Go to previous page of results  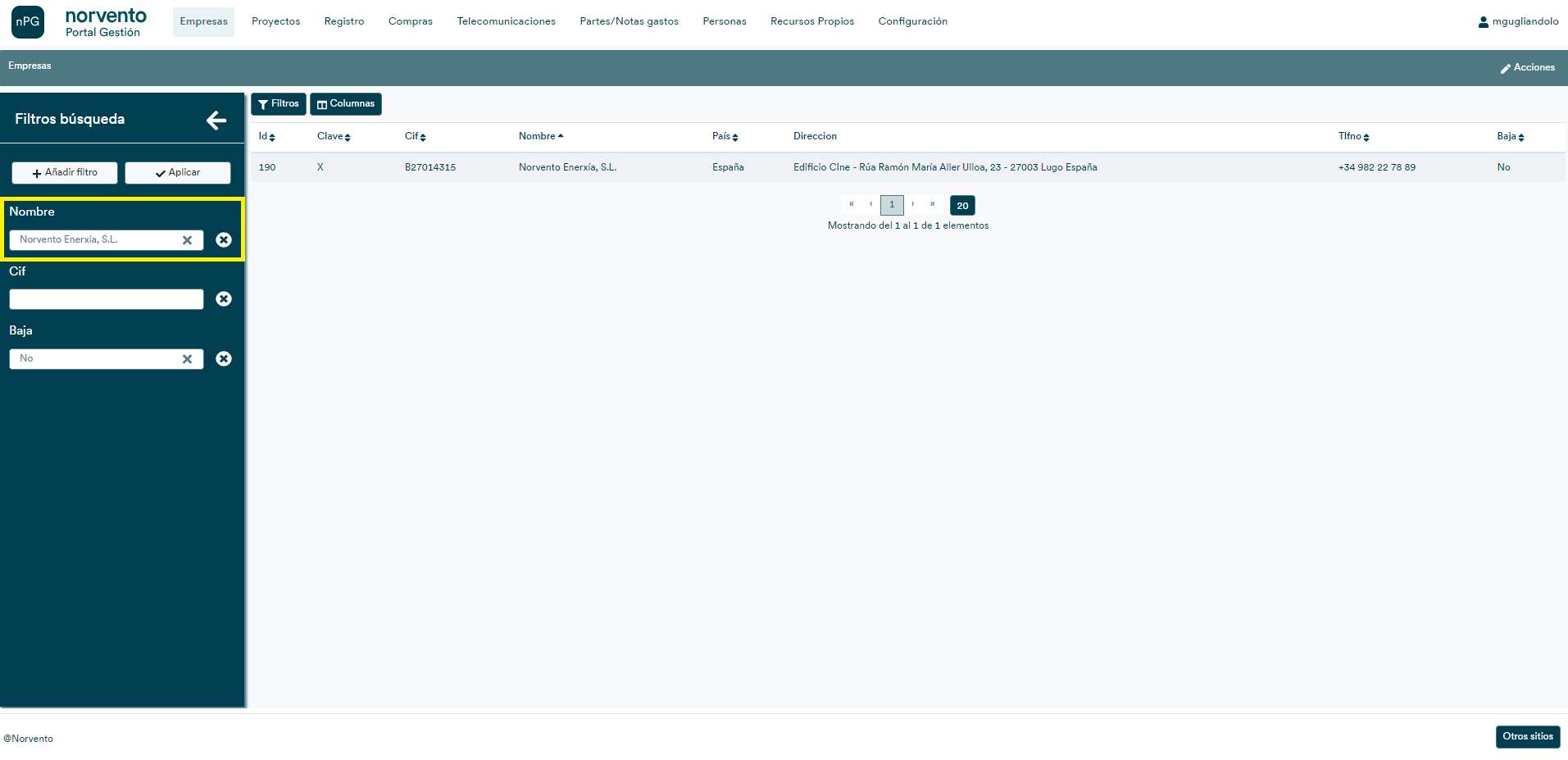(x=871, y=205)
